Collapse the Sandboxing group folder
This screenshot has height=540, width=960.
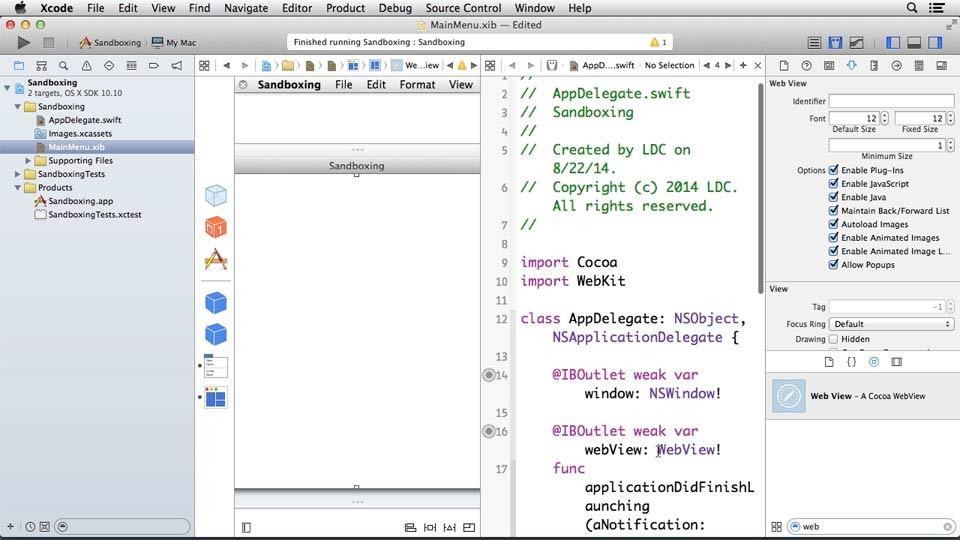(x=18, y=107)
